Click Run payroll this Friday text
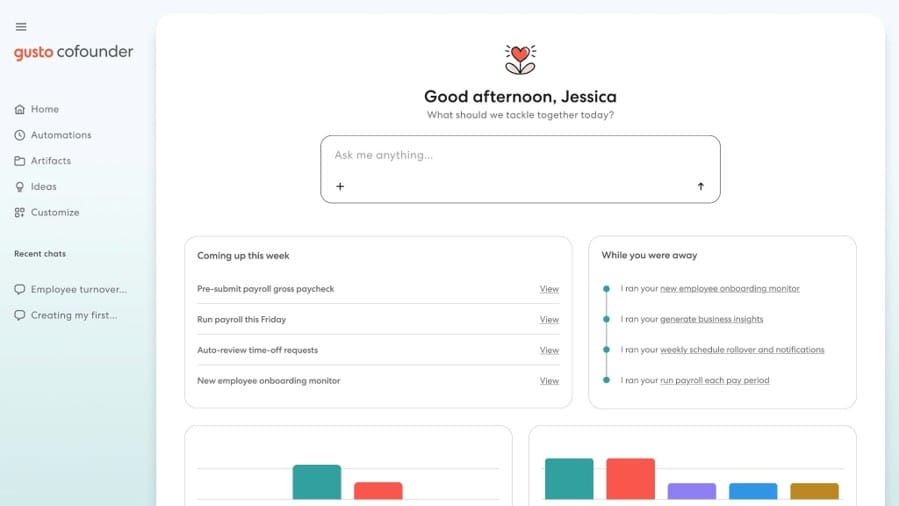The width and height of the screenshot is (899, 506). (241, 319)
